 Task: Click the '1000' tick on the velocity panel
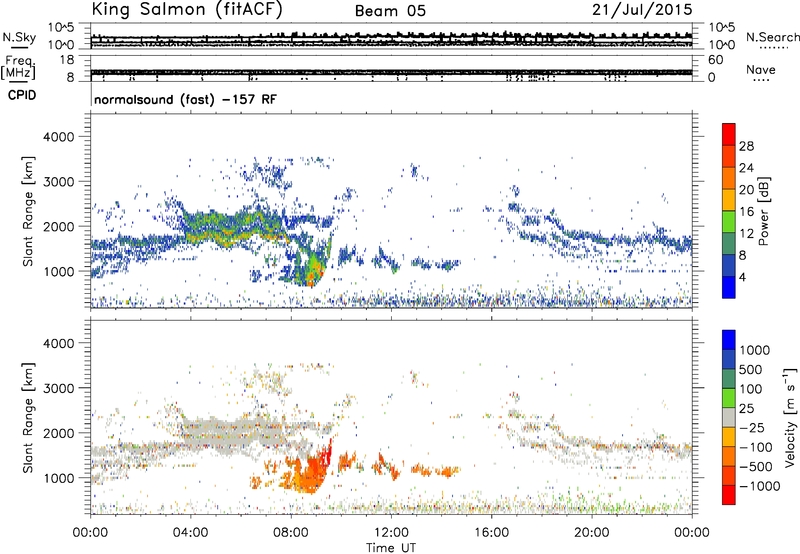(x=58, y=478)
